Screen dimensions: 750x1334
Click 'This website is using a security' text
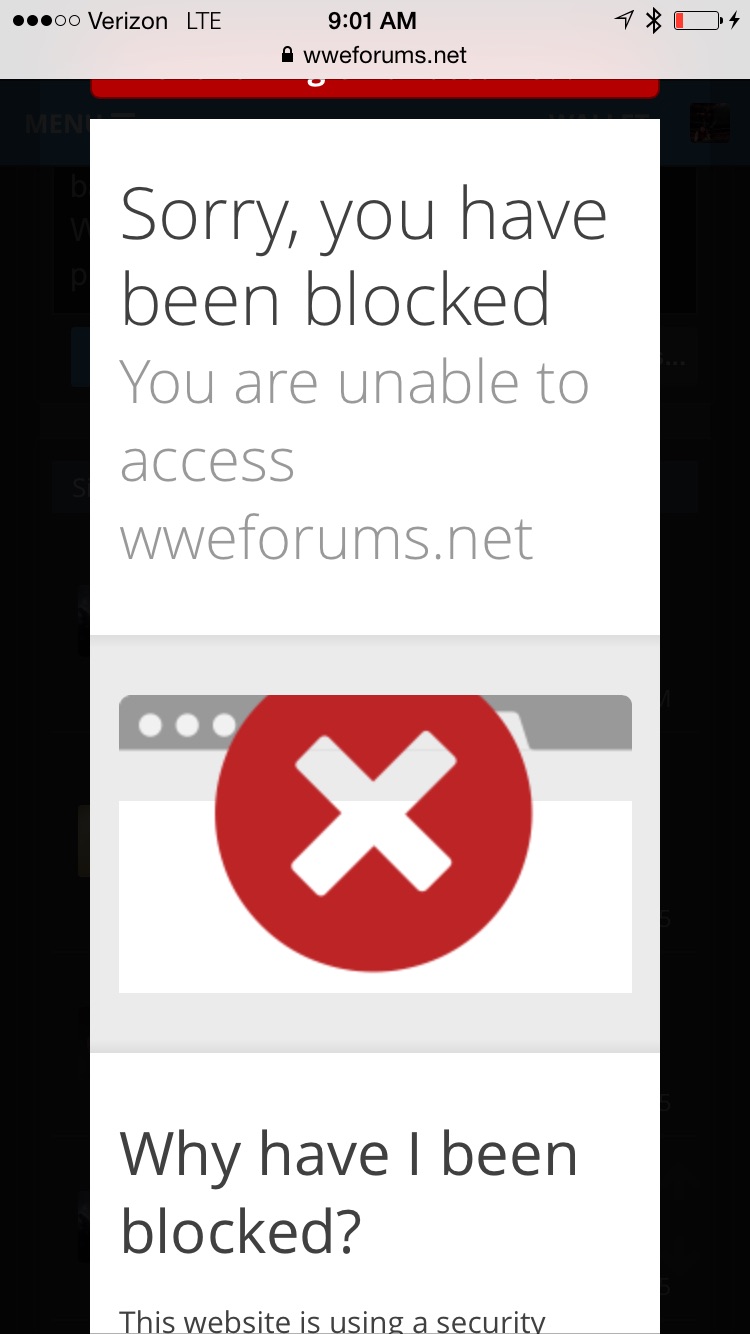pos(332,1320)
